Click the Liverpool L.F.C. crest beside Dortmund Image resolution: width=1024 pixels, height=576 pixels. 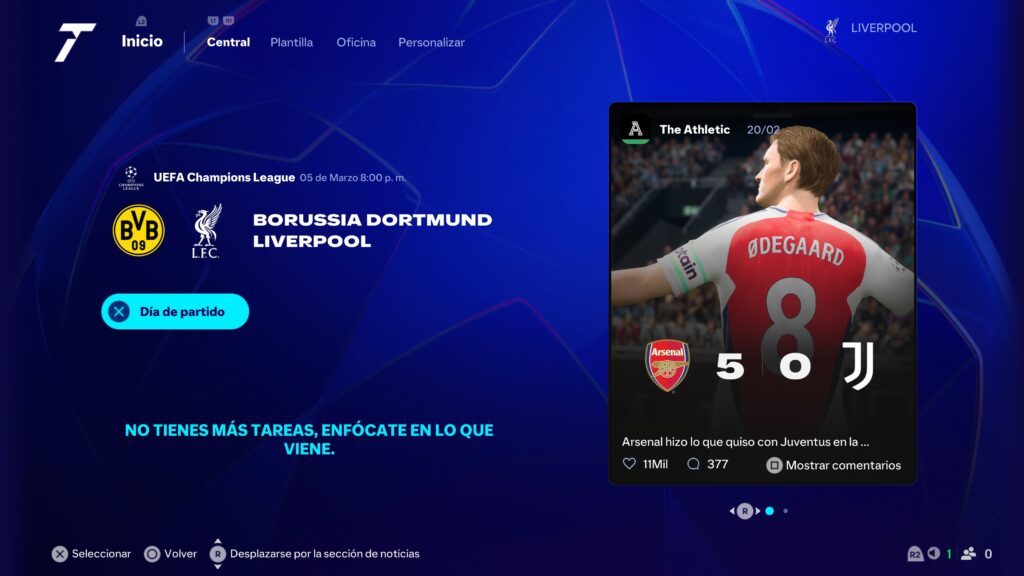point(207,231)
